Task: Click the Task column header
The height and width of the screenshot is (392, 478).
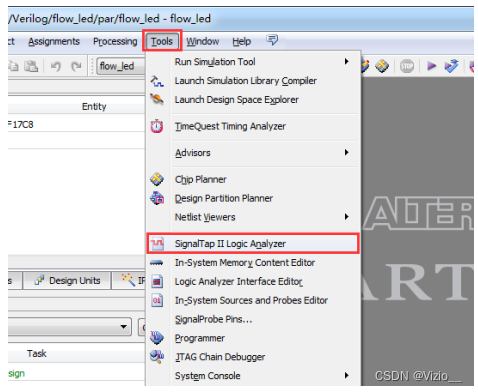Action: [37, 353]
